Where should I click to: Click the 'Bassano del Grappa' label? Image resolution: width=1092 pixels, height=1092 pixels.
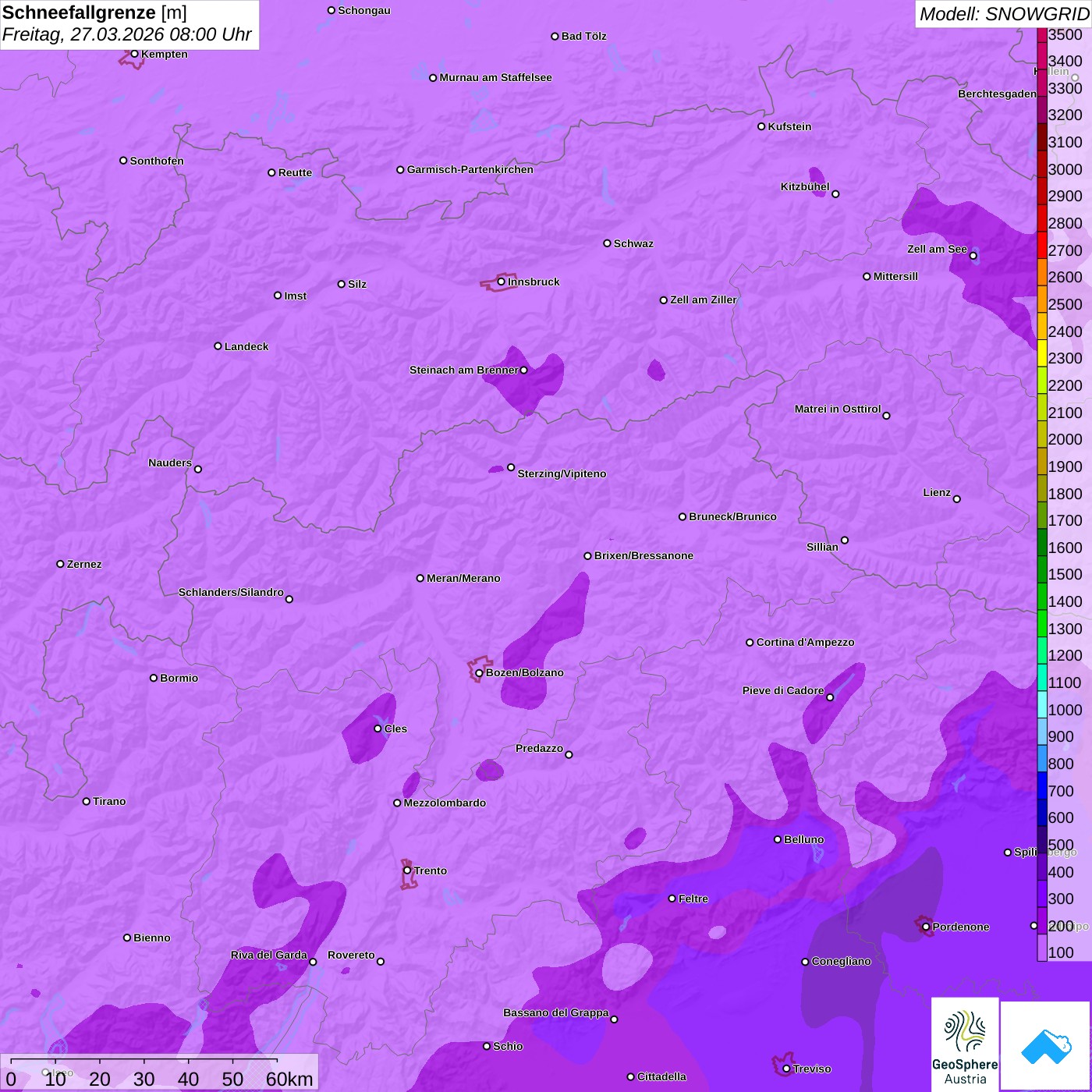tap(556, 1012)
